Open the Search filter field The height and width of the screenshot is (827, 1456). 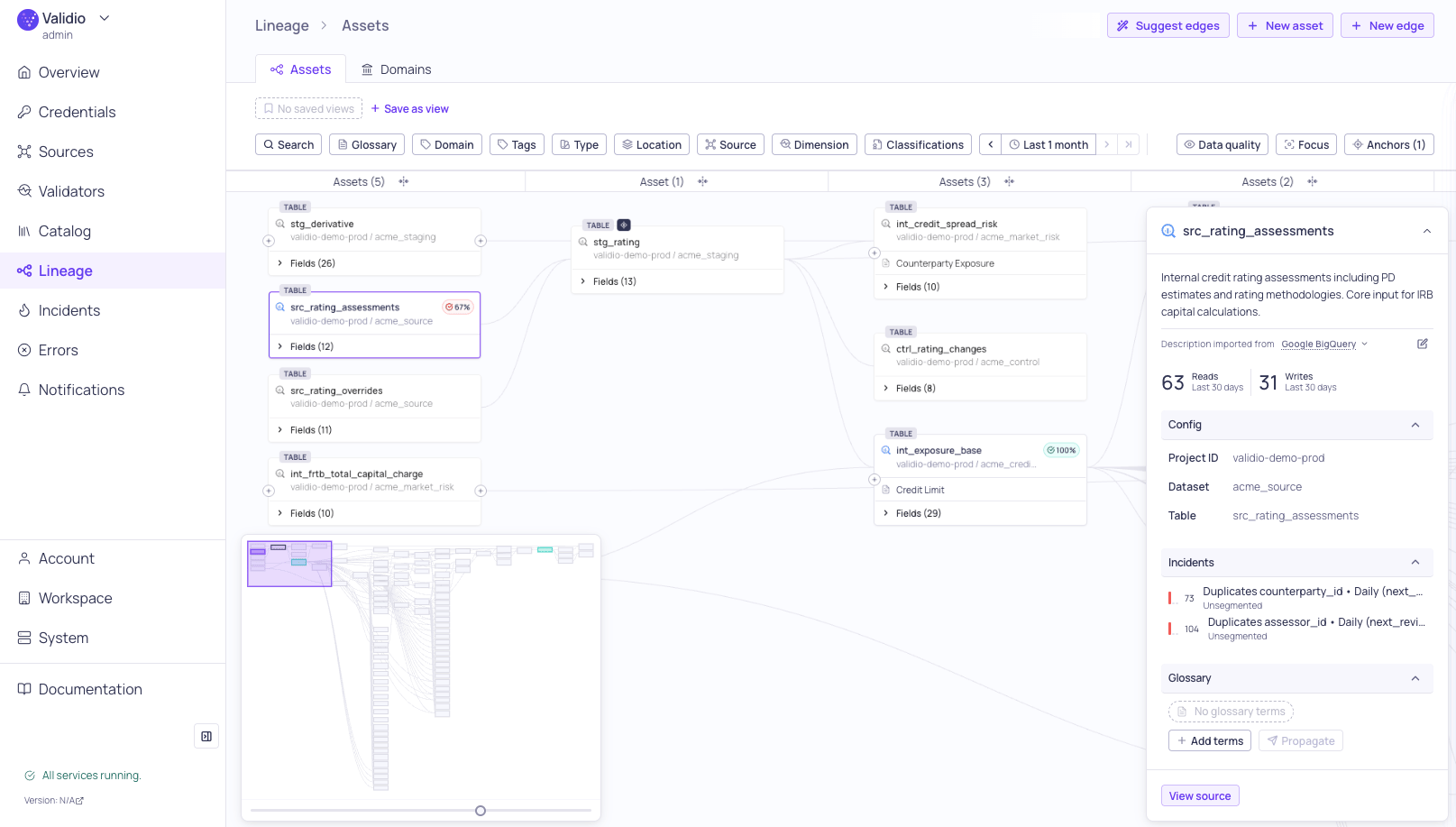point(288,144)
